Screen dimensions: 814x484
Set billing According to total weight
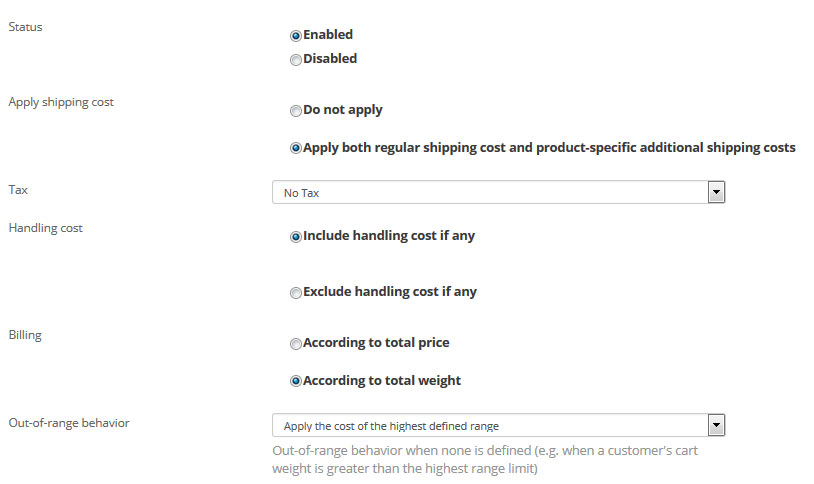click(x=296, y=381)
